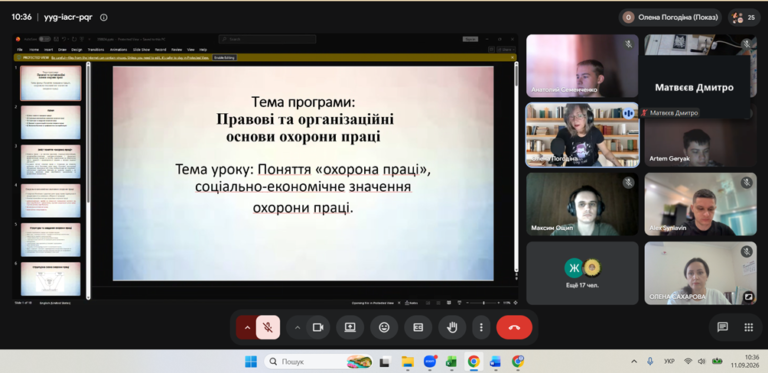Click the red leave call button
The width and height of the screenshot is (768, 373).
[x=514, y=327]
